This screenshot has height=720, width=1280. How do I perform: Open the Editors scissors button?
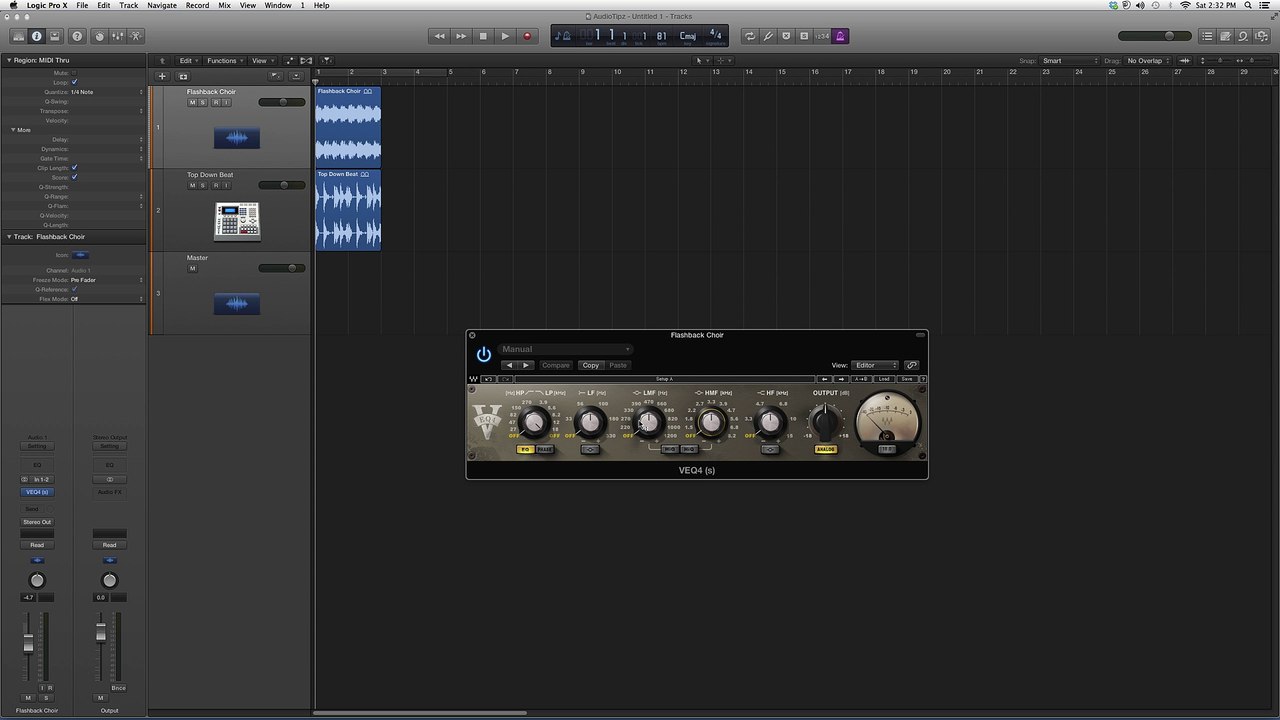coord(136,36)
